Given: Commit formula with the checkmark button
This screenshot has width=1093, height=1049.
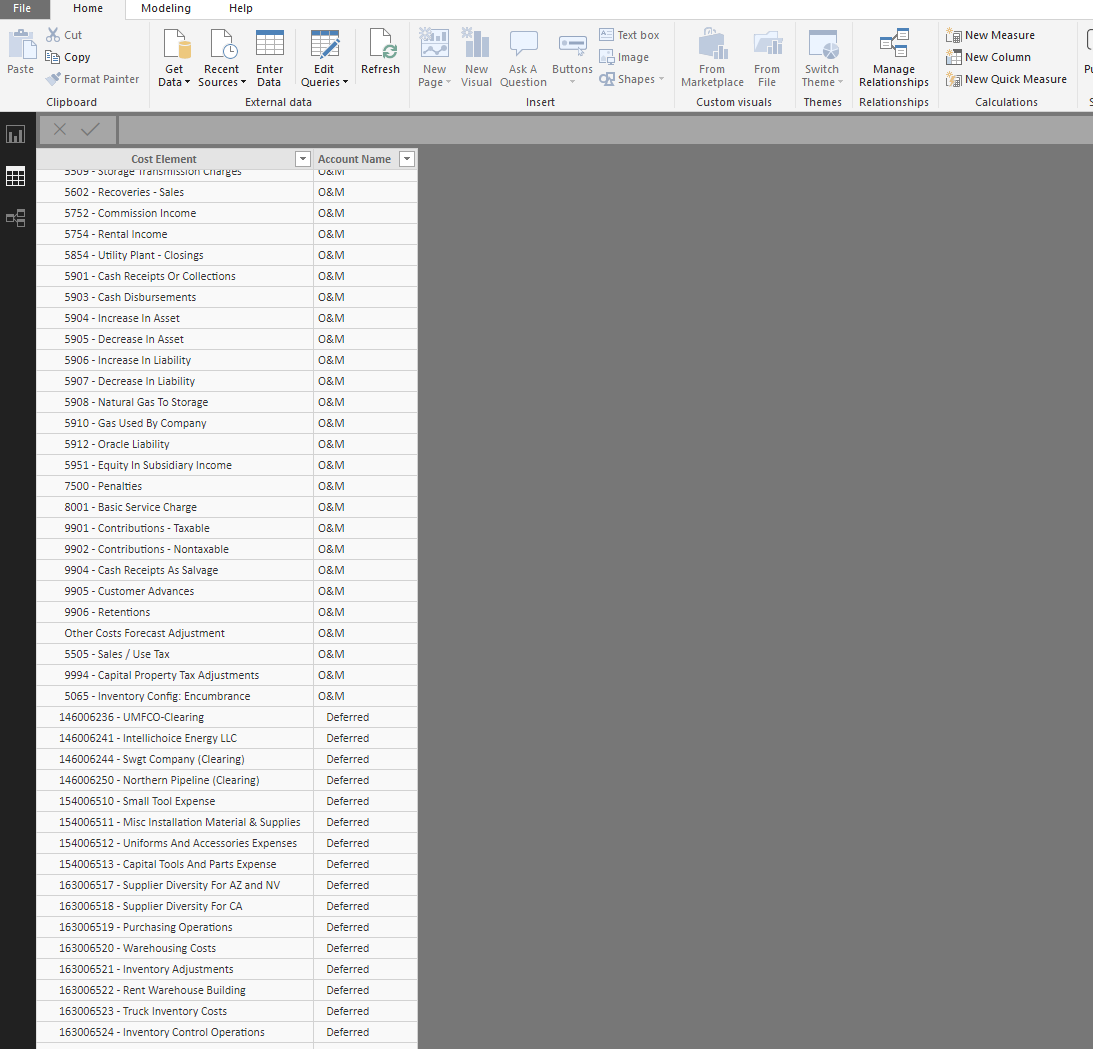Looking at the screenshot, I should tap(91, 129).
